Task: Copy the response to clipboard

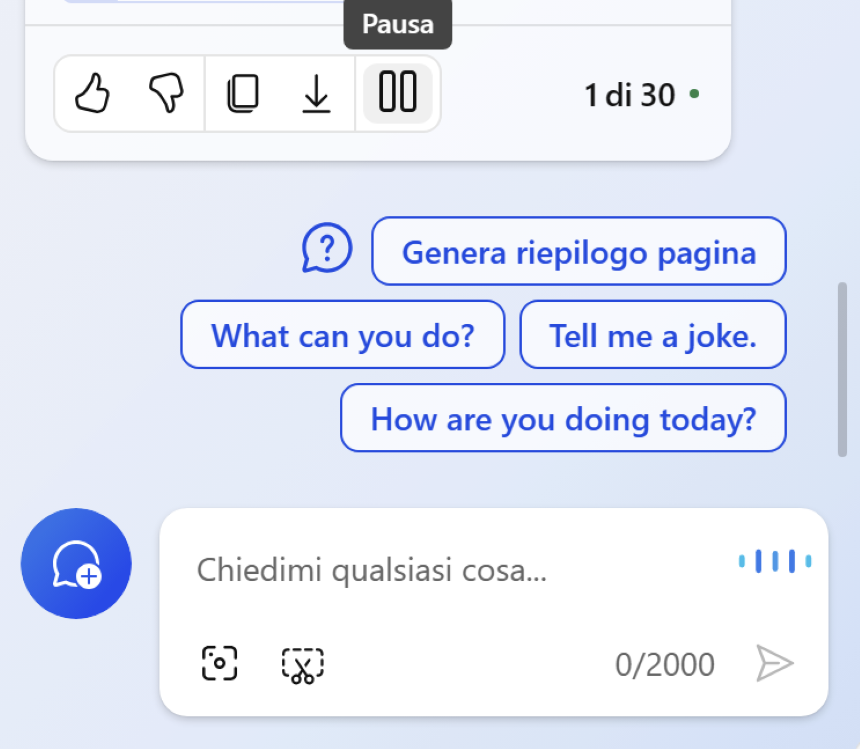Action: (x=243, y=93)
